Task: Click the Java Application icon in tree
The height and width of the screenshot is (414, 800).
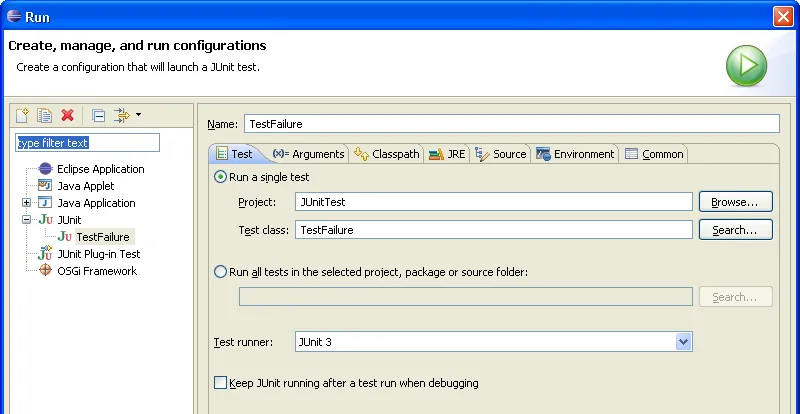Action: 45,203
